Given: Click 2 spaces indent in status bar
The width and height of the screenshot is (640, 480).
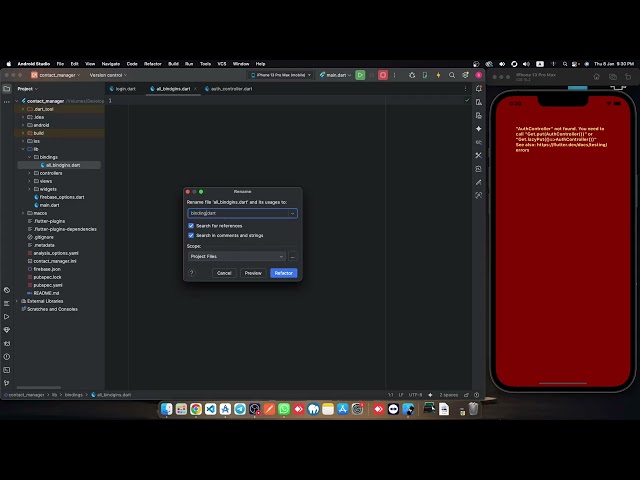Looking at the screenshot, I should pyautogui.click(x=448, y=395).
